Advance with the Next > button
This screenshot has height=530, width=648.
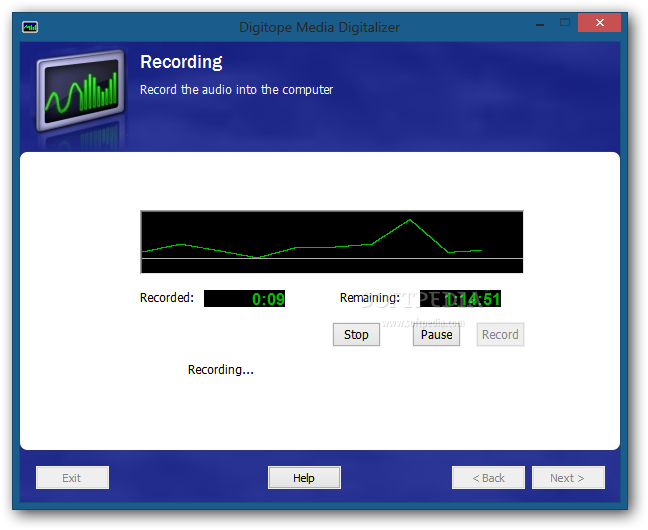568,477
